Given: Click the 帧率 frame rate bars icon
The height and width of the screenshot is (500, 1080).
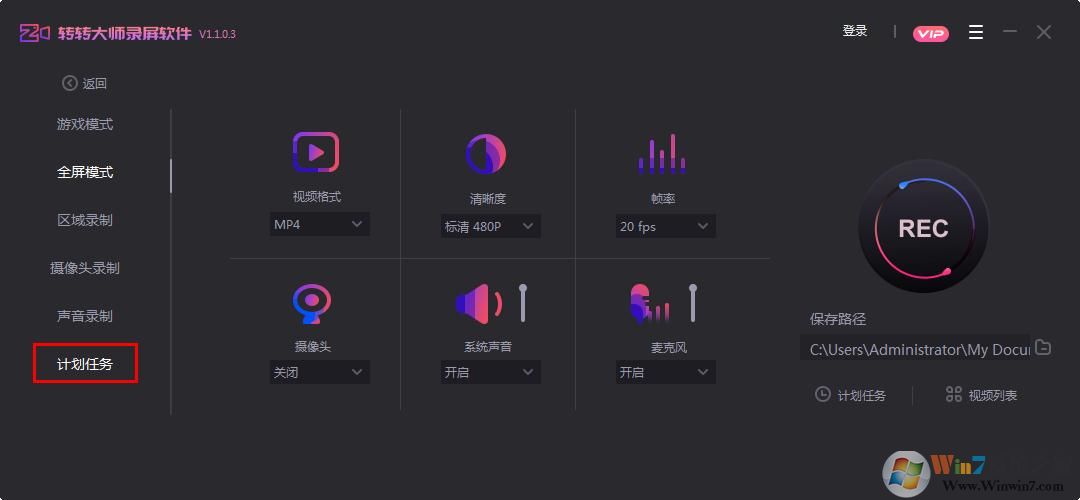Looking at the screenshot, I should coord(662,153).
